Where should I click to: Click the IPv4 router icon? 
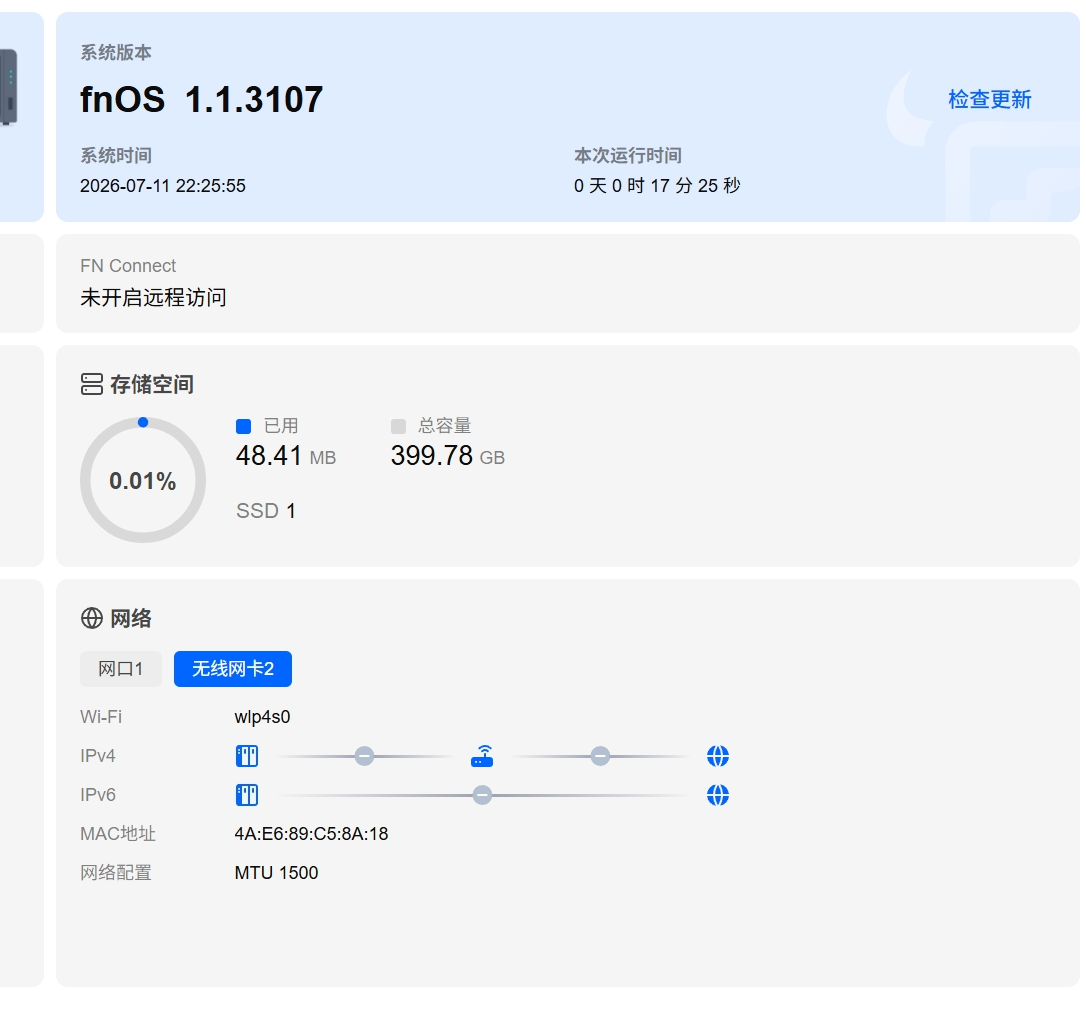(x=482, y=756)
